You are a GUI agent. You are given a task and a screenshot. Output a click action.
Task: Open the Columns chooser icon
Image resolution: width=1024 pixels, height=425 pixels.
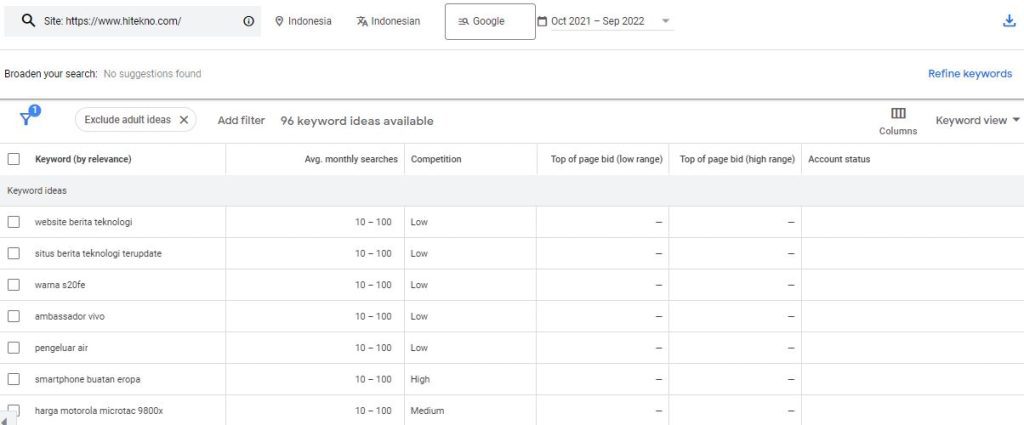898,114
